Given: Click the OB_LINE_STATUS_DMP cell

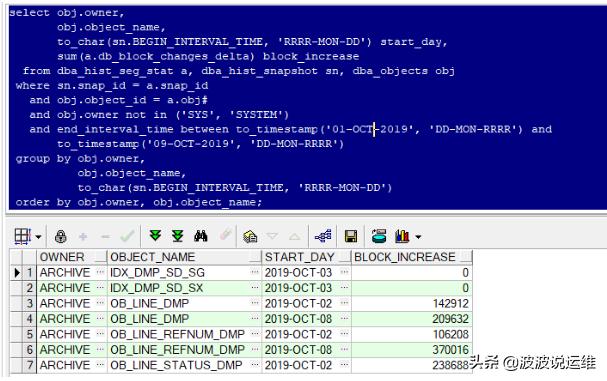Looking at the screenshot, I should tap(176, 365).
